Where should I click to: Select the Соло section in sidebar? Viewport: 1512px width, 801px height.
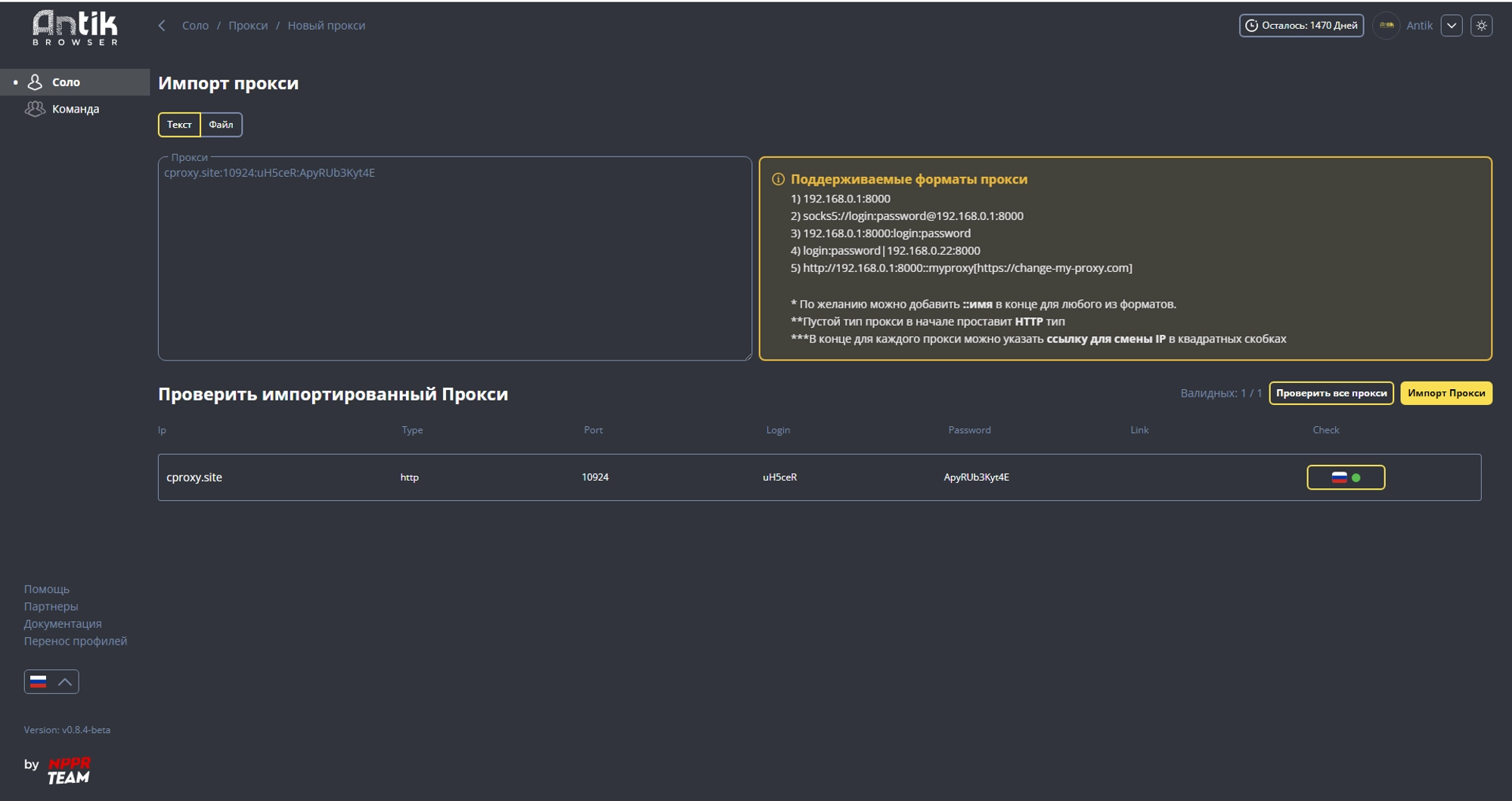point(64,82)
